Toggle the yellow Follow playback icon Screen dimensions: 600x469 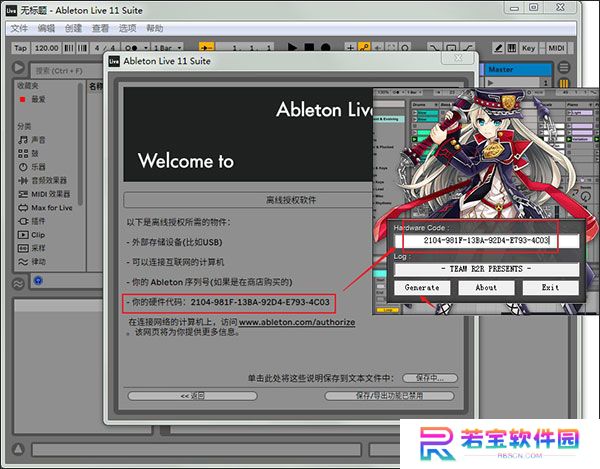pyautogui.click(x=207, y=47)
